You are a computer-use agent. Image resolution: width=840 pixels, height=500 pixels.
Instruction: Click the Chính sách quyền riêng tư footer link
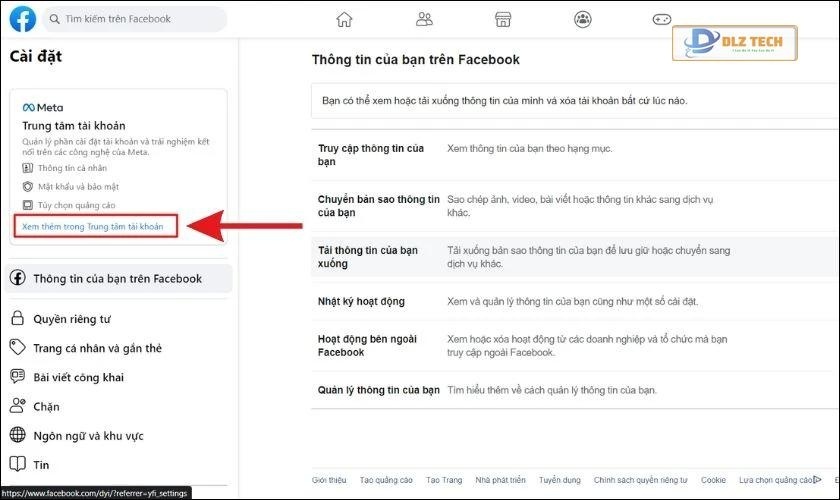coord(640,480)
